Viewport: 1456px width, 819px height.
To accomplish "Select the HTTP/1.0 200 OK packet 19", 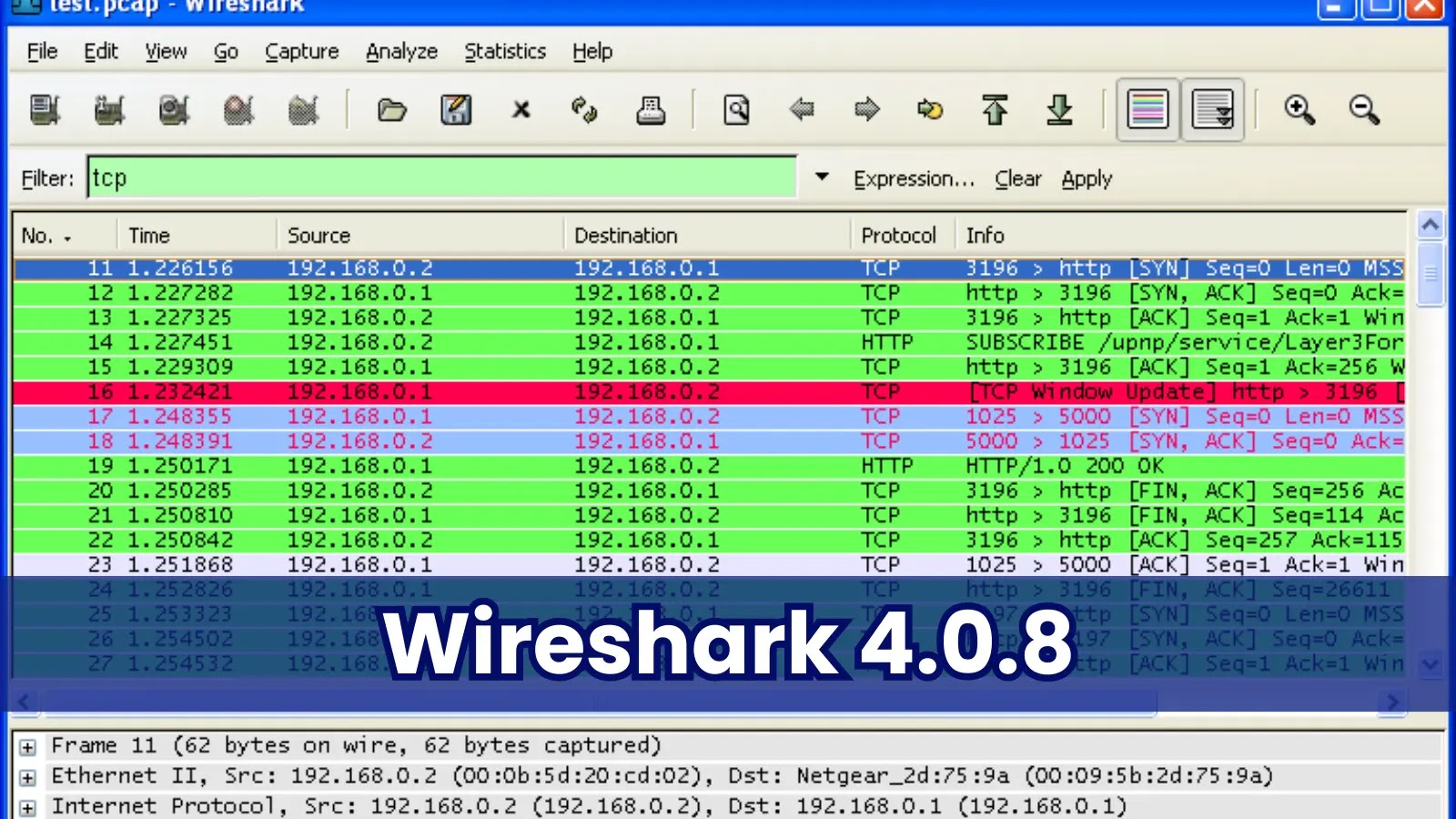I will 710,466.
